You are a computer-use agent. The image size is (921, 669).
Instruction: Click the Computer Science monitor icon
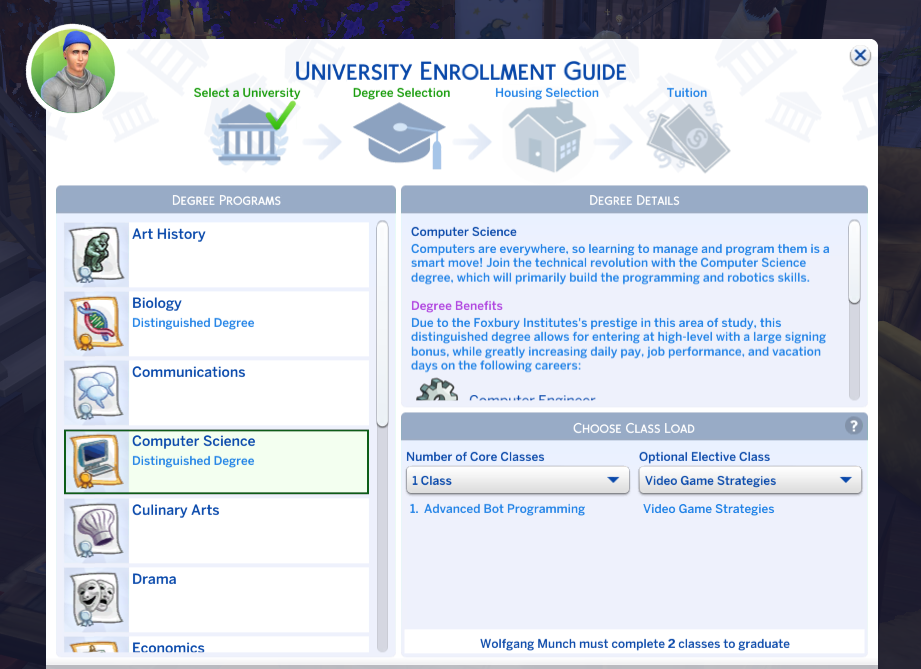(x=96, y=462)
